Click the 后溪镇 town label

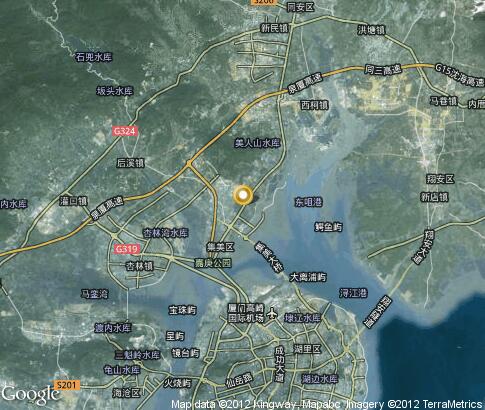pos(130,163)
